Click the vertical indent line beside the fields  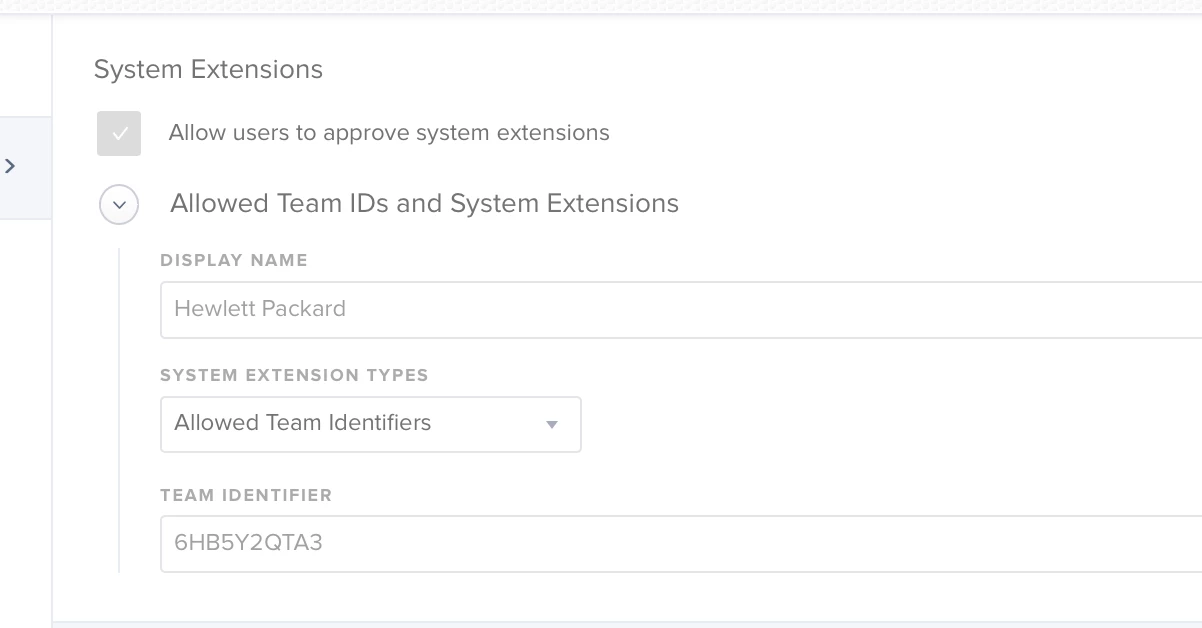[119, 410]
